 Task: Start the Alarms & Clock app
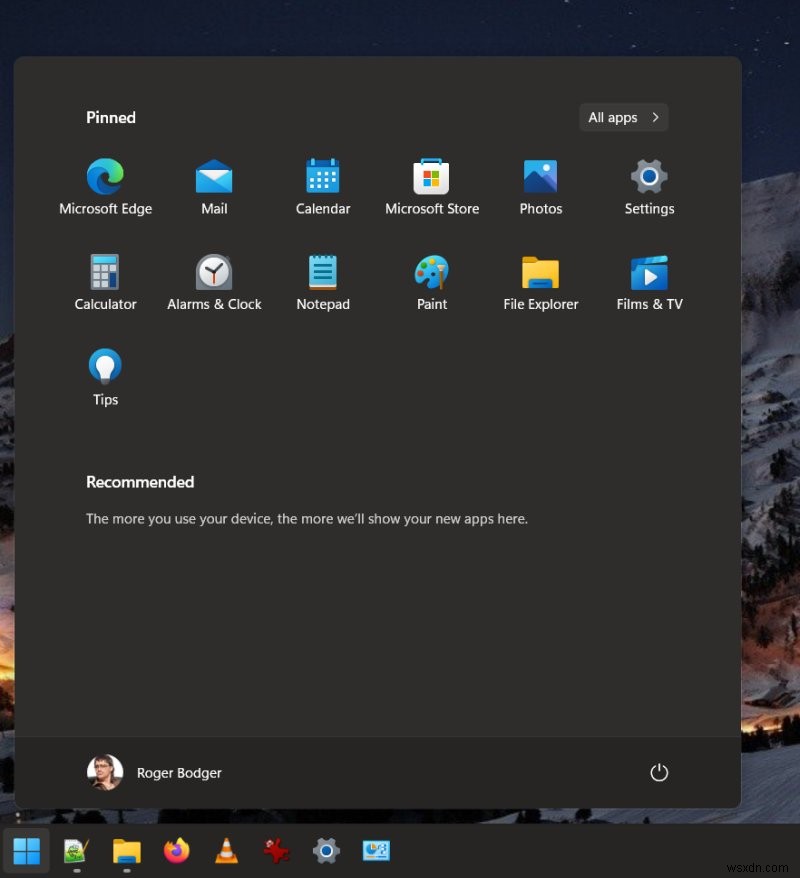214,273
